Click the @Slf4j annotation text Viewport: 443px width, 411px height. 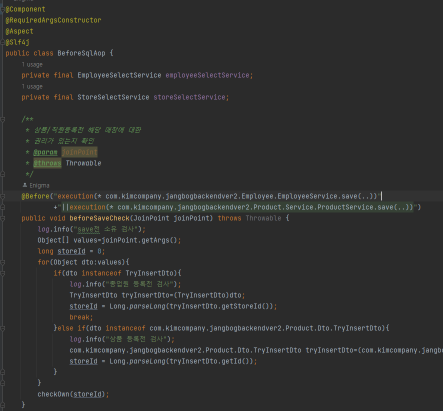17,42
